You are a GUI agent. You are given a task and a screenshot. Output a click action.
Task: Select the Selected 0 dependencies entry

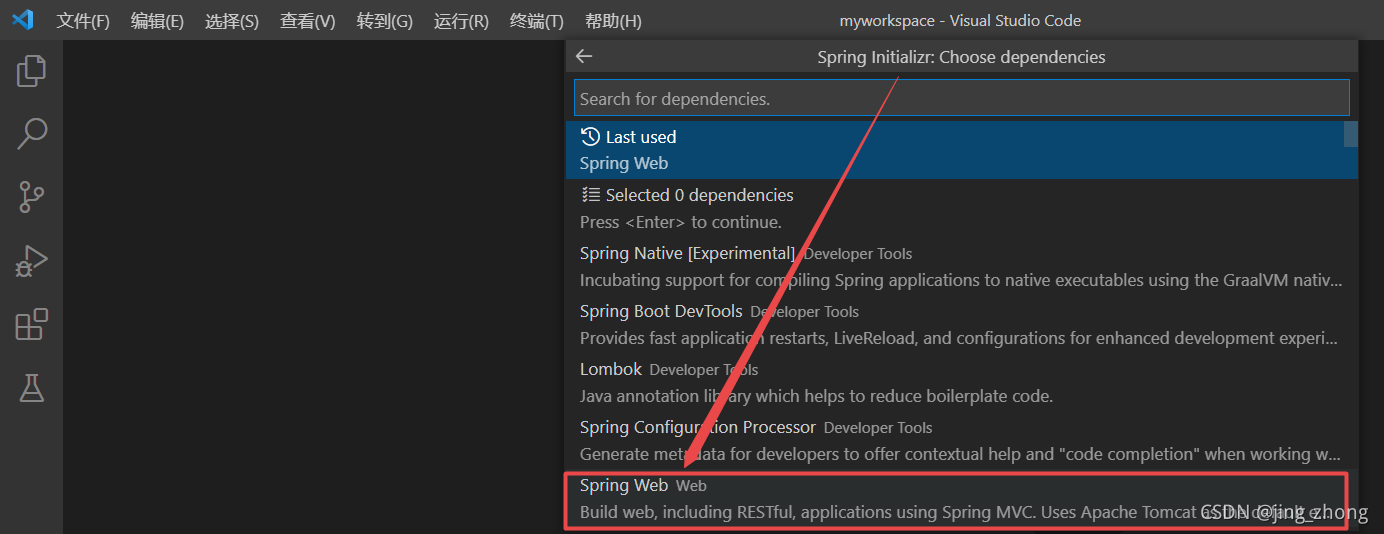pyautogui.click(x=961, y=208)
